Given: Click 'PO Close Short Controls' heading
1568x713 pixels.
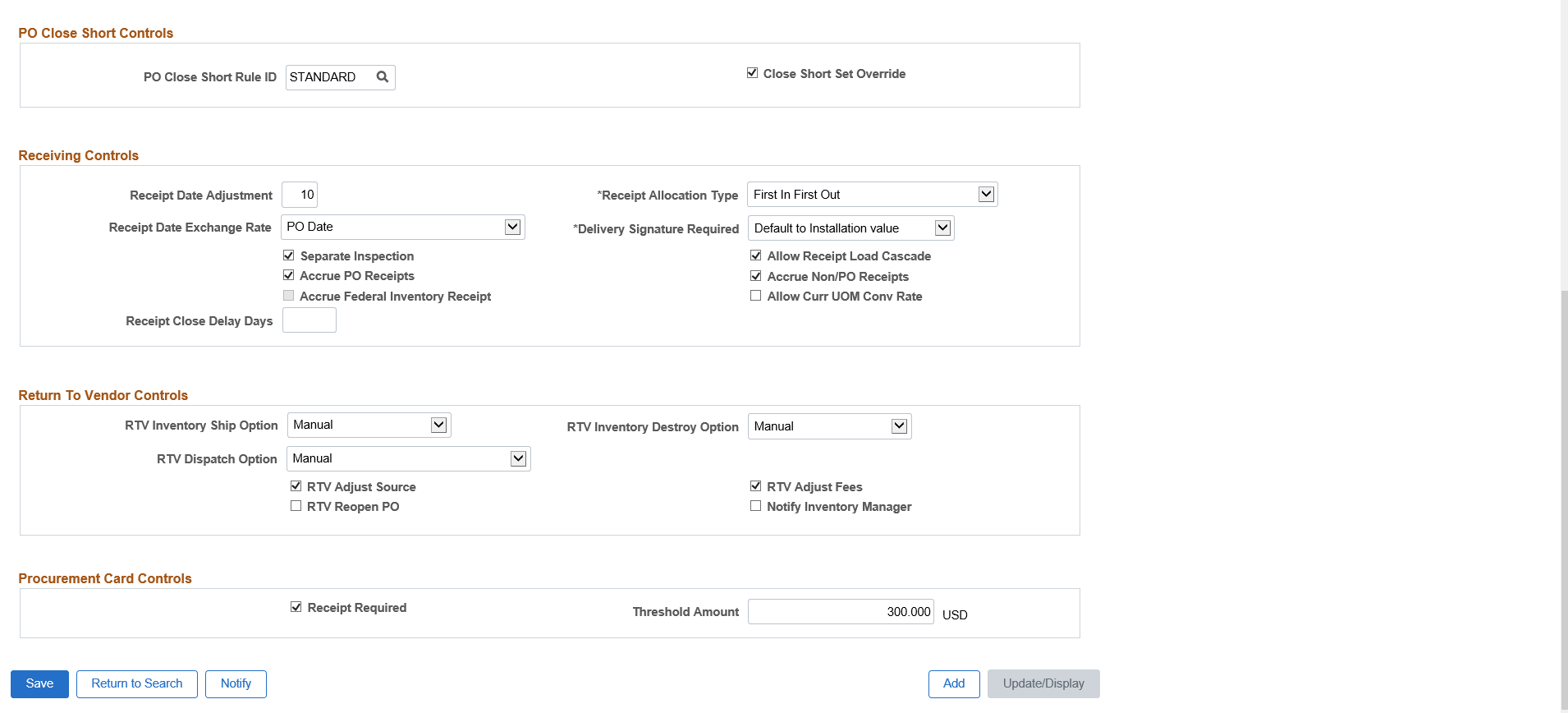Looking at the screenshot, I should point(96,33).
